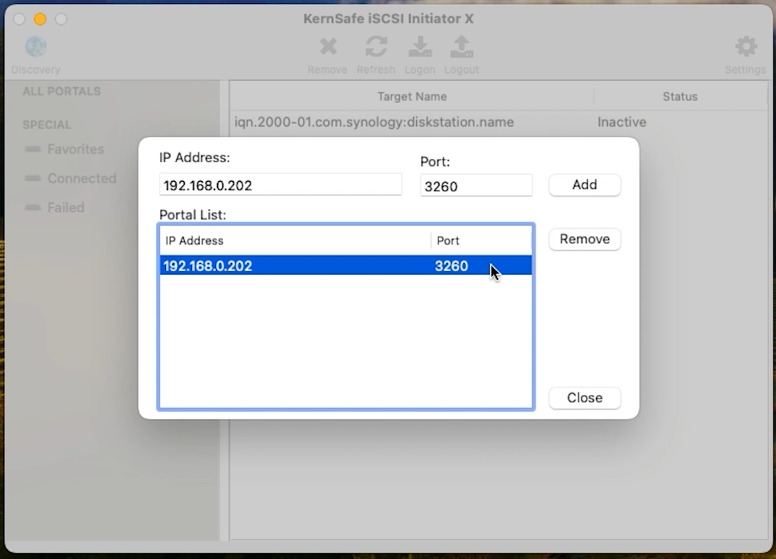The height and width of the screenshot is (559, 776).
Task: Click the Inactive status cell
Action: click(x=622, y=122)
